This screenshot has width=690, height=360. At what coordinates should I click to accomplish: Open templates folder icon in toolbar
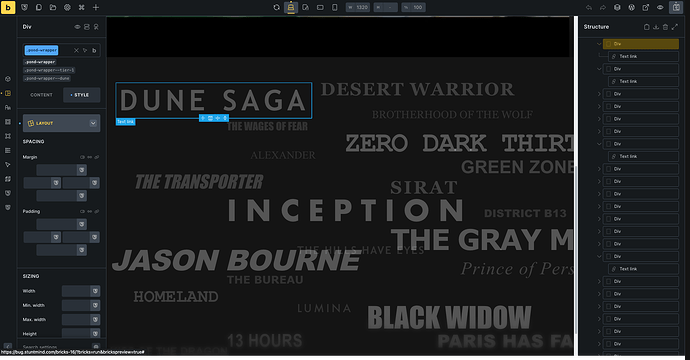pyautogui.click(x=53, y=7)
